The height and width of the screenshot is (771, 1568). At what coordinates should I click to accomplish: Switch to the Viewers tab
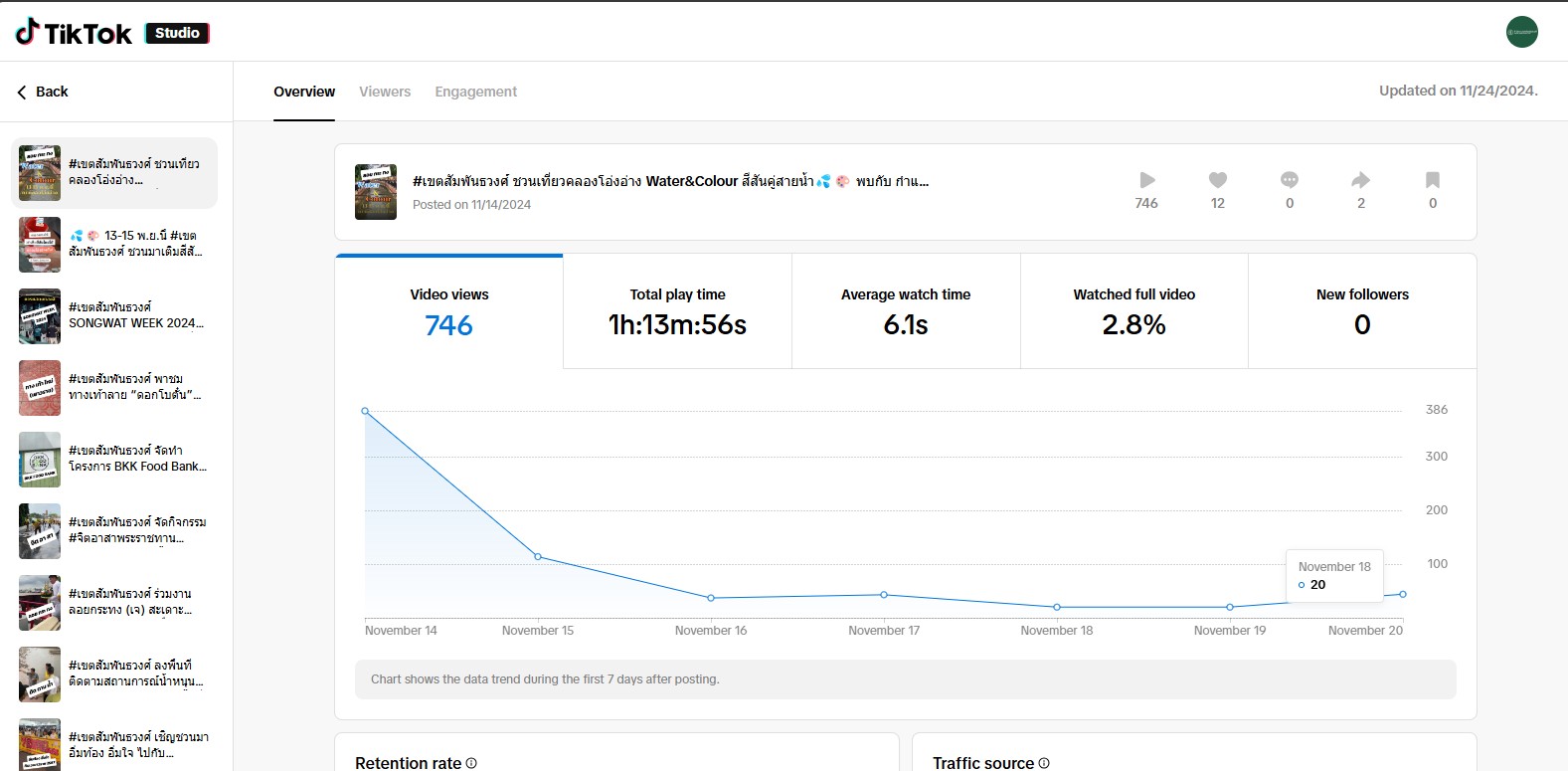384,92
